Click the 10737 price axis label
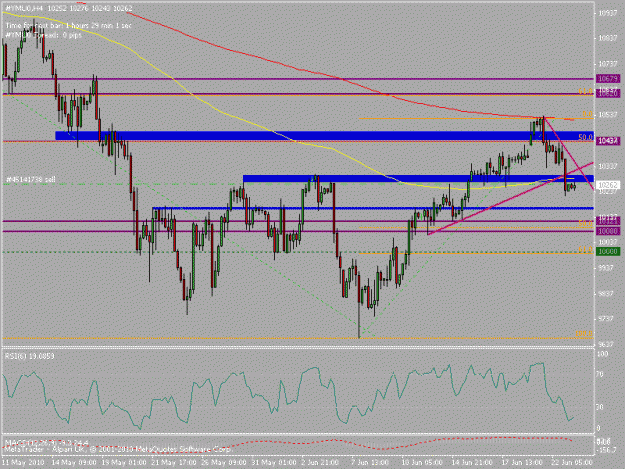The image size is (625, 469). 607,64
